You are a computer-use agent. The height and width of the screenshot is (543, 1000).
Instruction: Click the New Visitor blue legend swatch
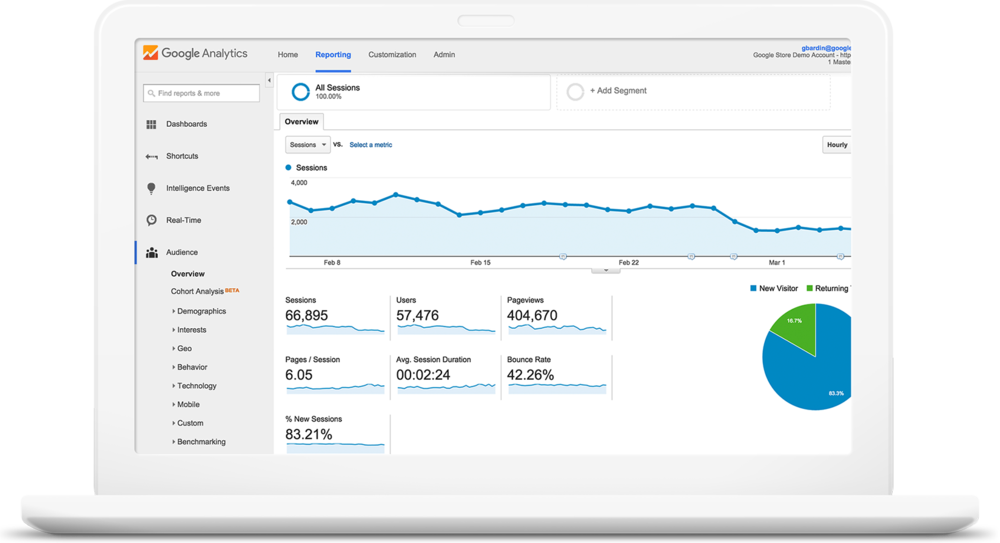pos(753,288)
